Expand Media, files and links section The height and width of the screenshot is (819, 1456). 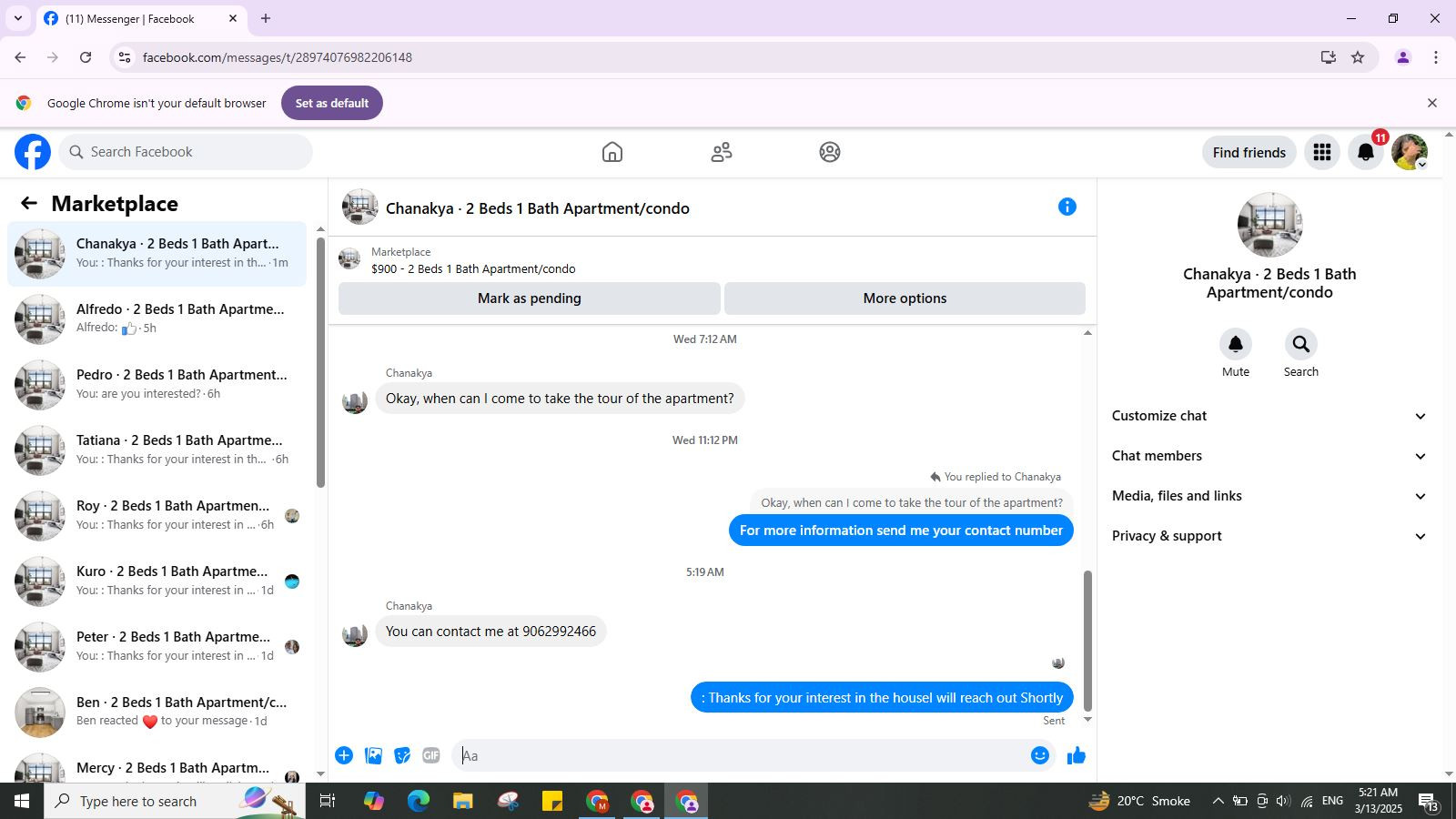click(1269, 496)
